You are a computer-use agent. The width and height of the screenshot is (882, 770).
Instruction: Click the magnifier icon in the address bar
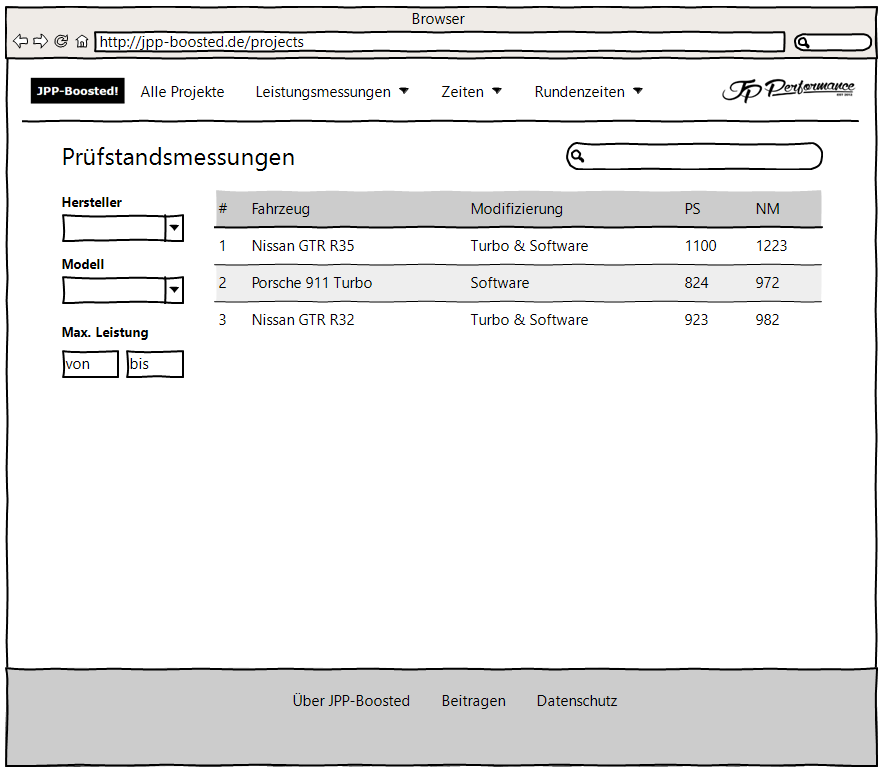(805, 41)
